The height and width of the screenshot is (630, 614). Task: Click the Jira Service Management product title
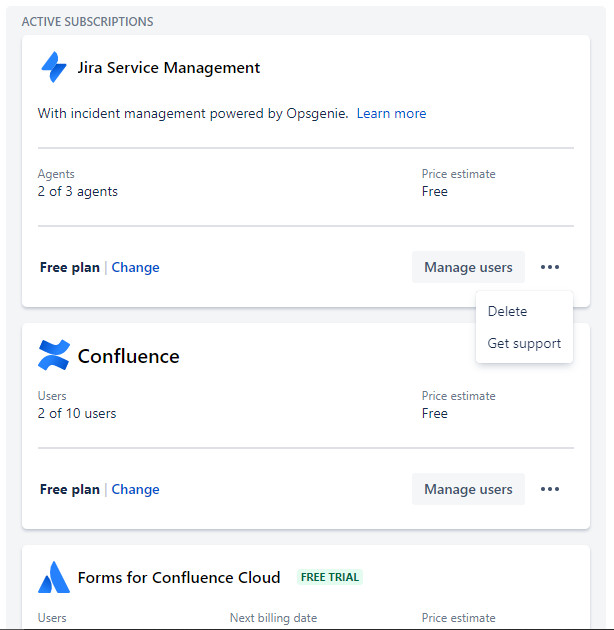point(169,68)
